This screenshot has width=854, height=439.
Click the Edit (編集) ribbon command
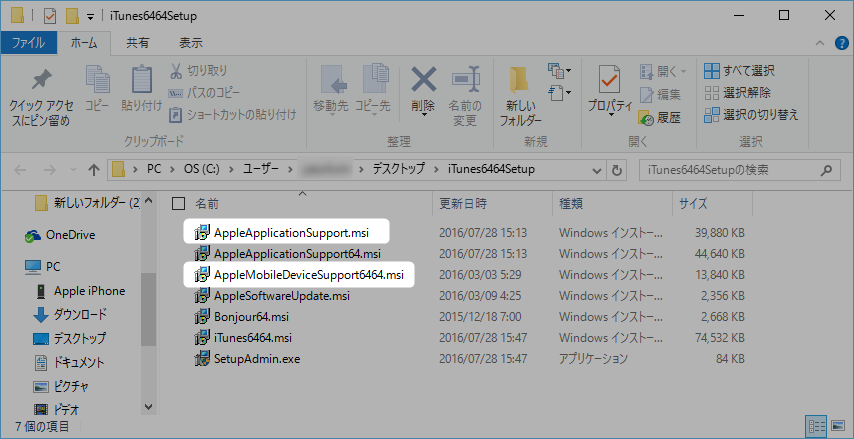click(660, 95)
